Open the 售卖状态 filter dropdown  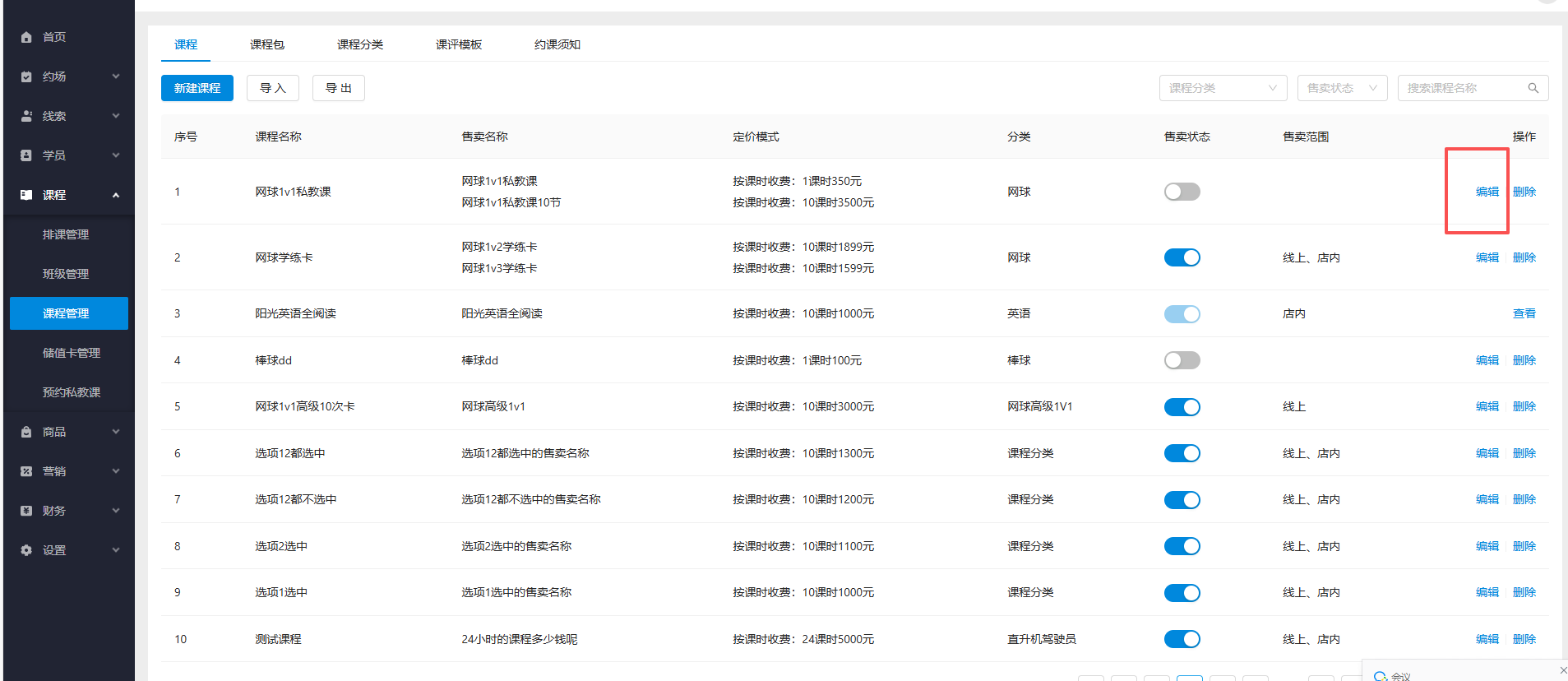[1342, 88]
